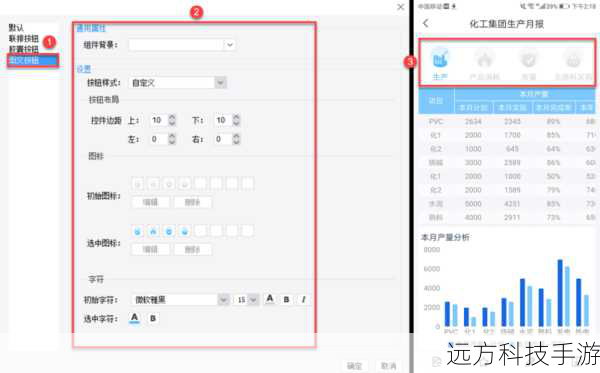
Task: Click the 3000 table cell
Action: click(473, 163)
